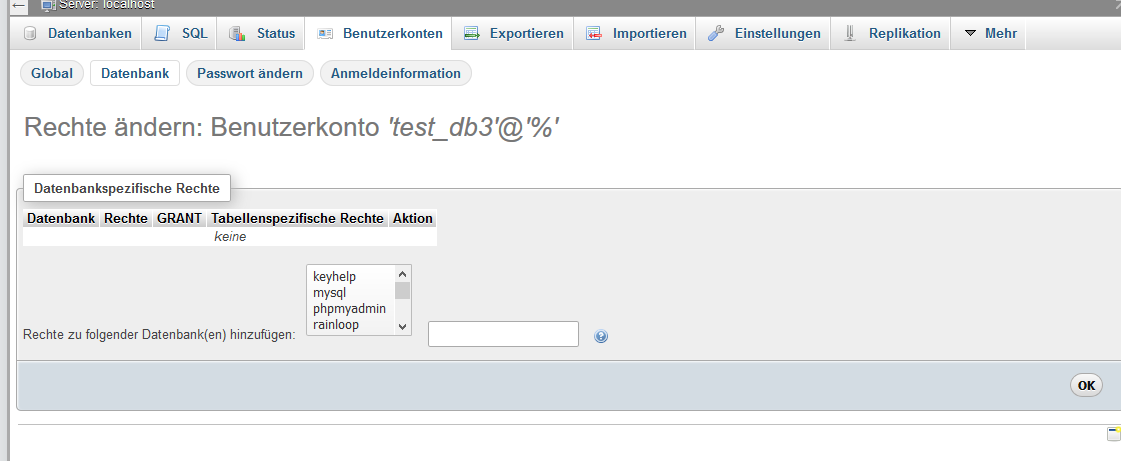Click the Einstellungen wrench icon
Image resolution: width=1121 pixels, height=461 pixels.
point(716,34)
